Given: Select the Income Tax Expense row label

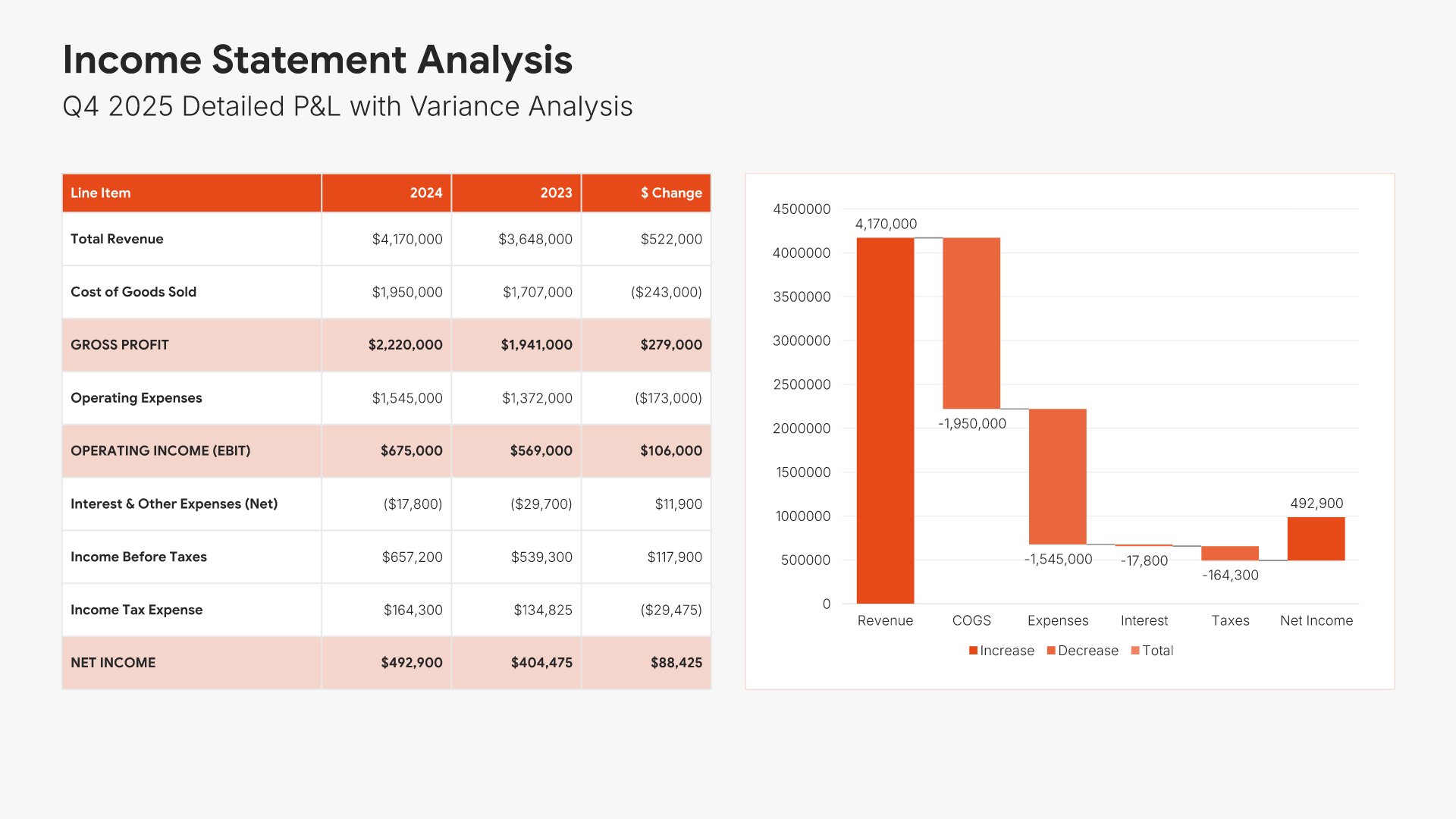Looking at the screenshot, I should 136,610.
